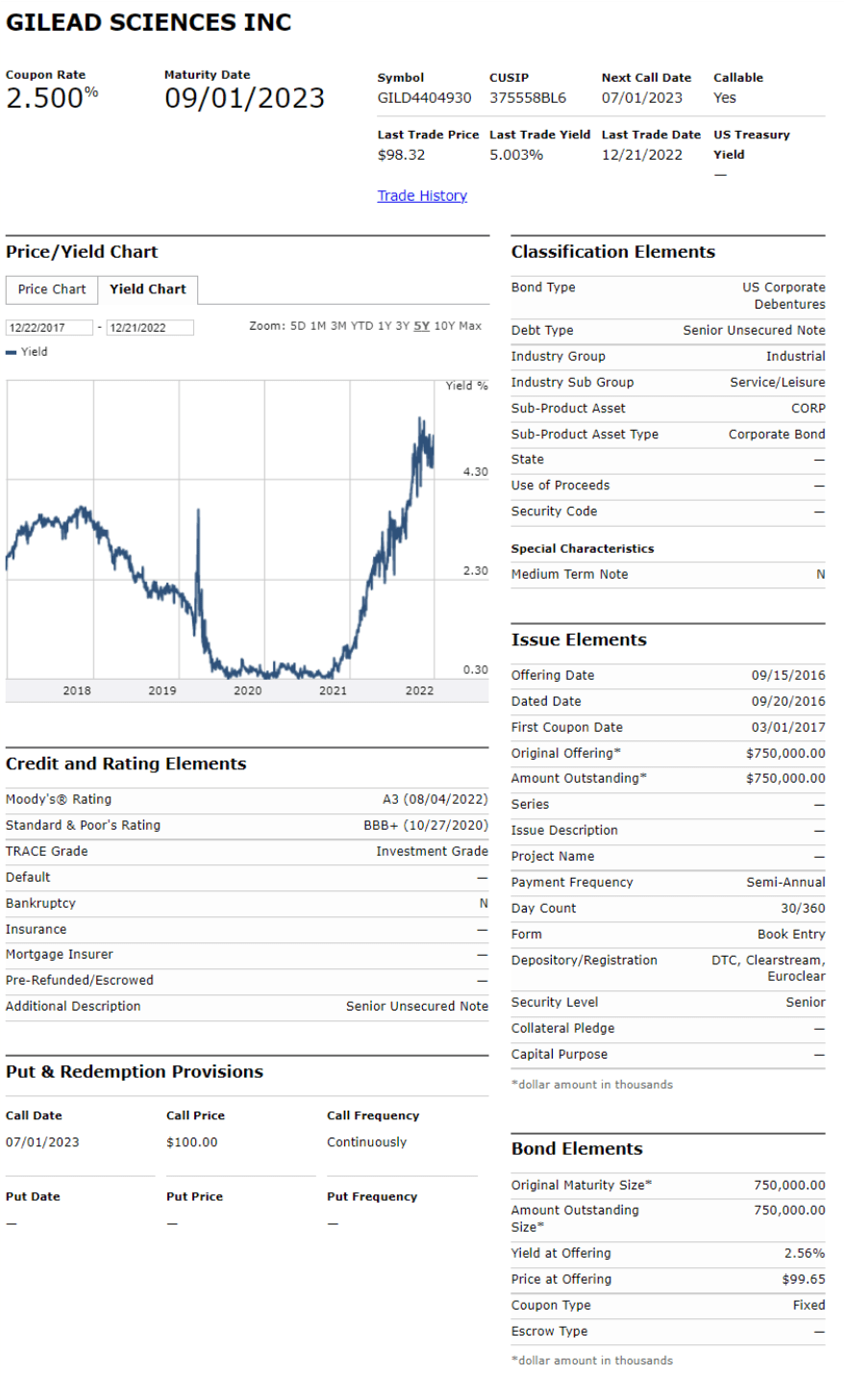This screenshot has height=1400, width=845.
Task: Click the Callable value Yes
Action: (725, 98)
